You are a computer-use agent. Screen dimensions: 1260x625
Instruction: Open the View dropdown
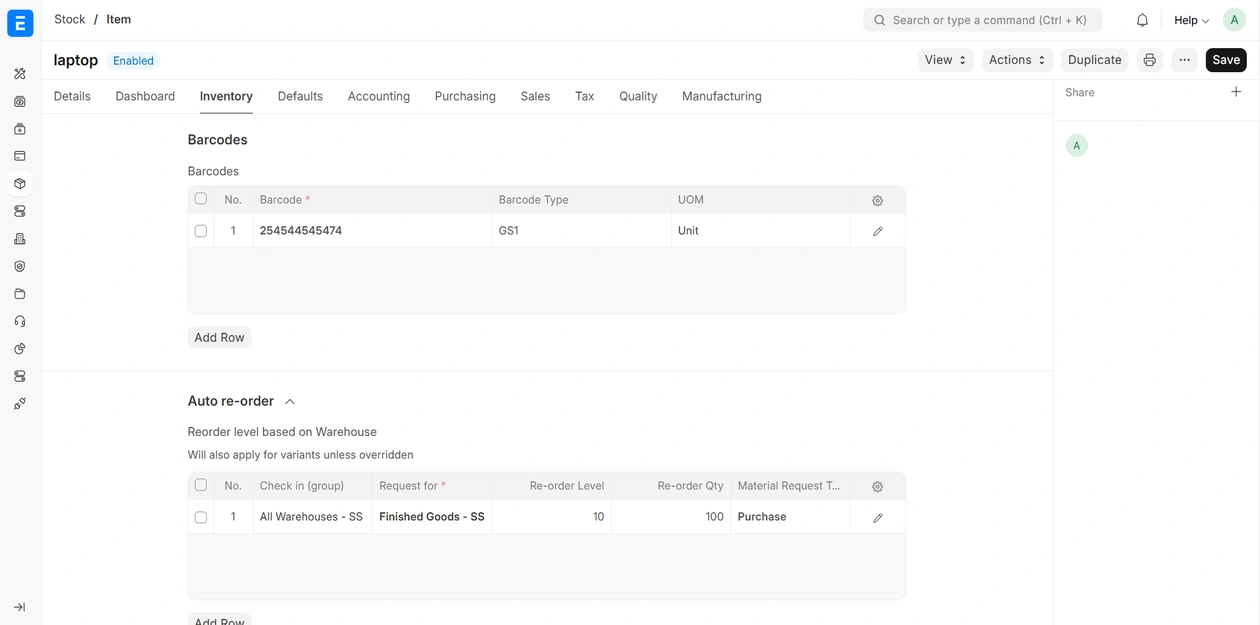[x=945, y=60]
